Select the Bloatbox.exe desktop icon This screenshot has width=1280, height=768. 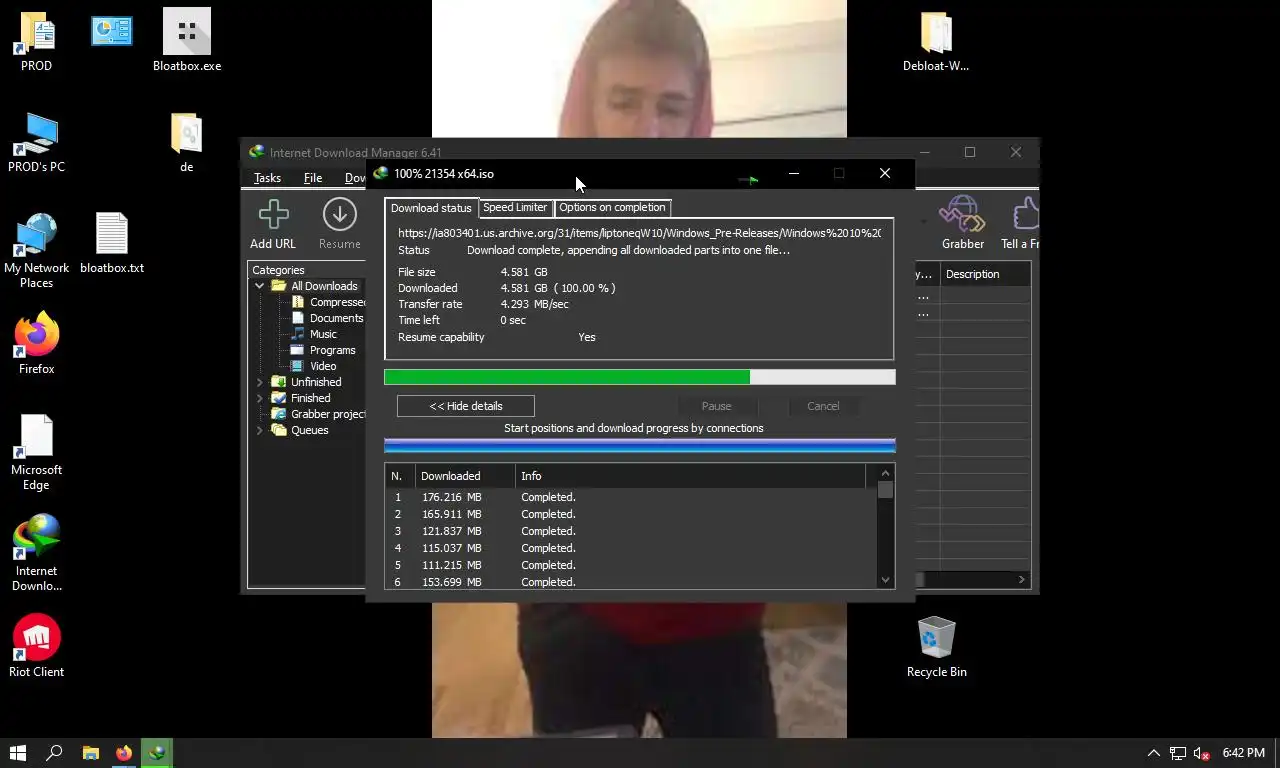point(187,41)
